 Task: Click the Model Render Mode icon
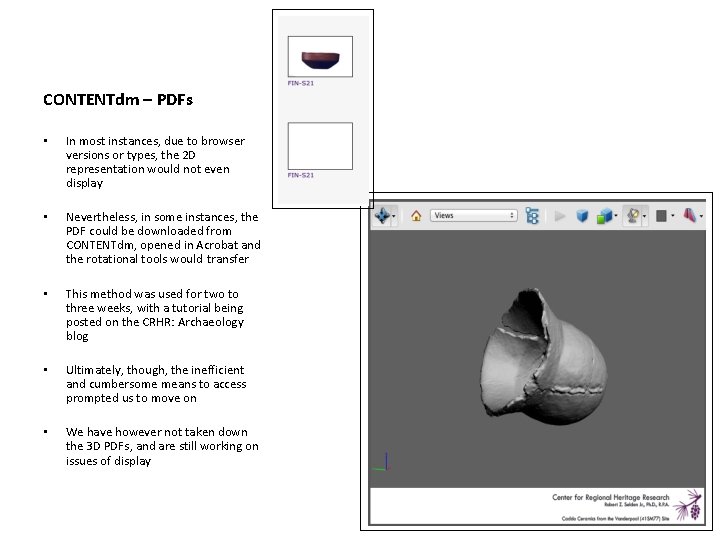[604, 215]
